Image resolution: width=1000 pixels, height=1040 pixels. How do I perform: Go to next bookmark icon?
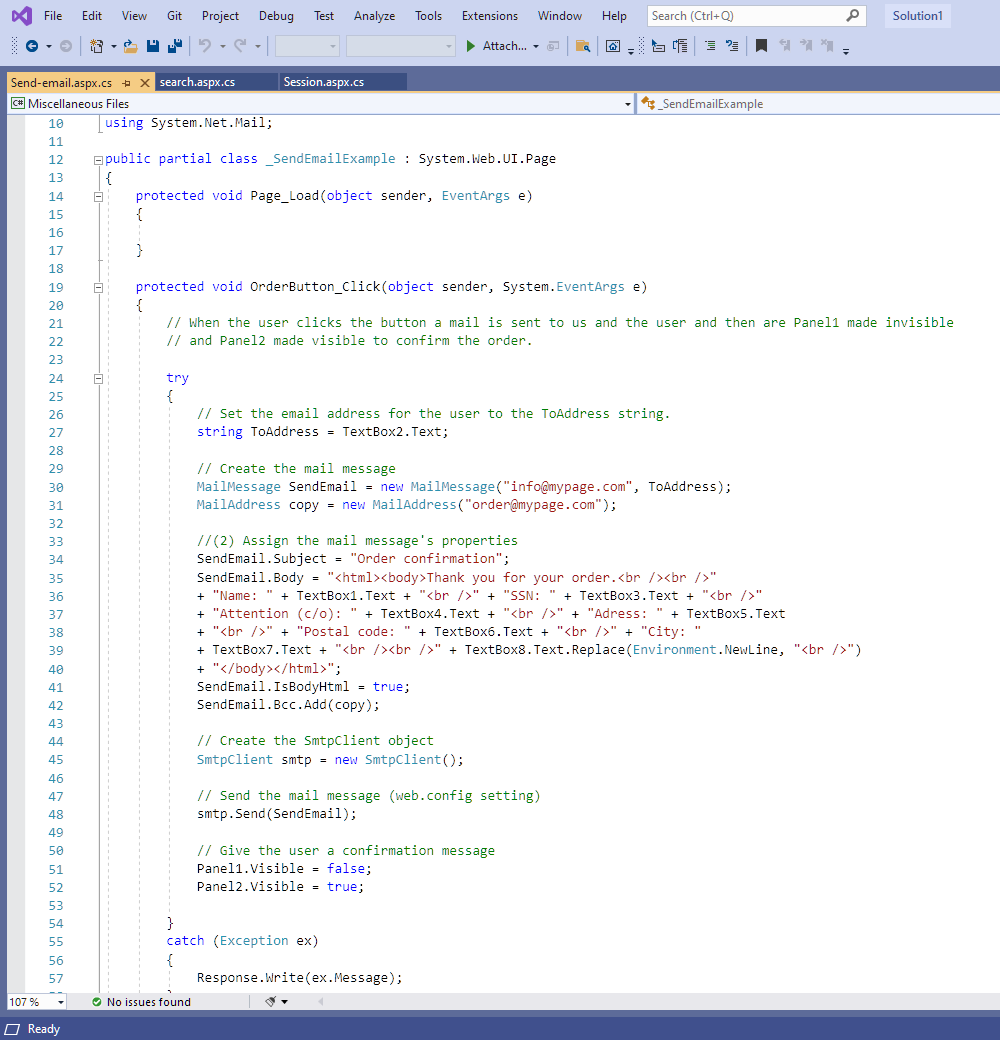(x=806, y=46)
